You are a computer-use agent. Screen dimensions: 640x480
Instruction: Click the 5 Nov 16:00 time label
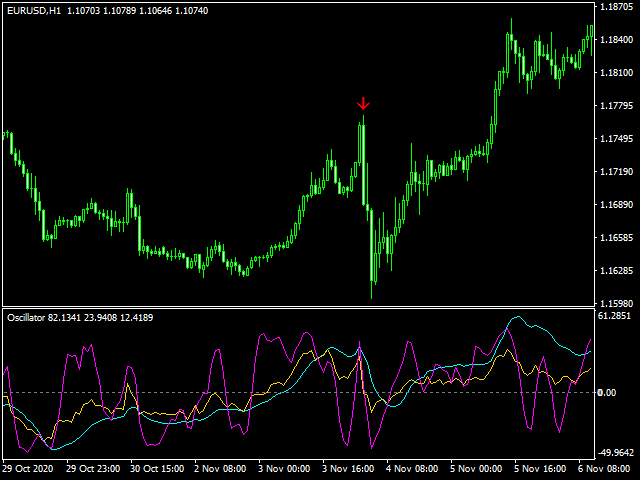pyautogui.click(x=540, y=469)
